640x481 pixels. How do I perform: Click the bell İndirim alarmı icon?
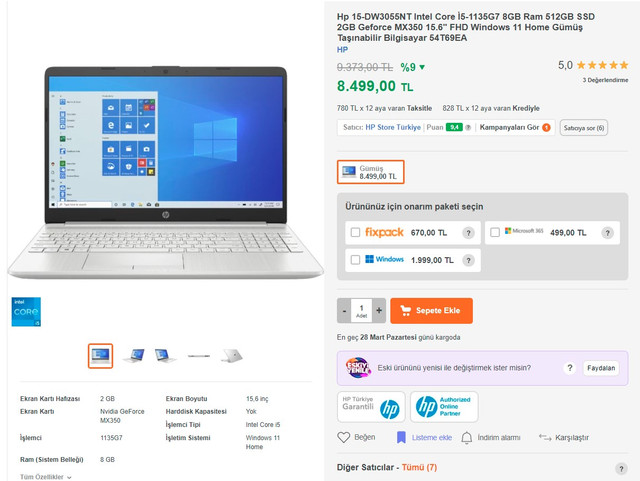467,438
